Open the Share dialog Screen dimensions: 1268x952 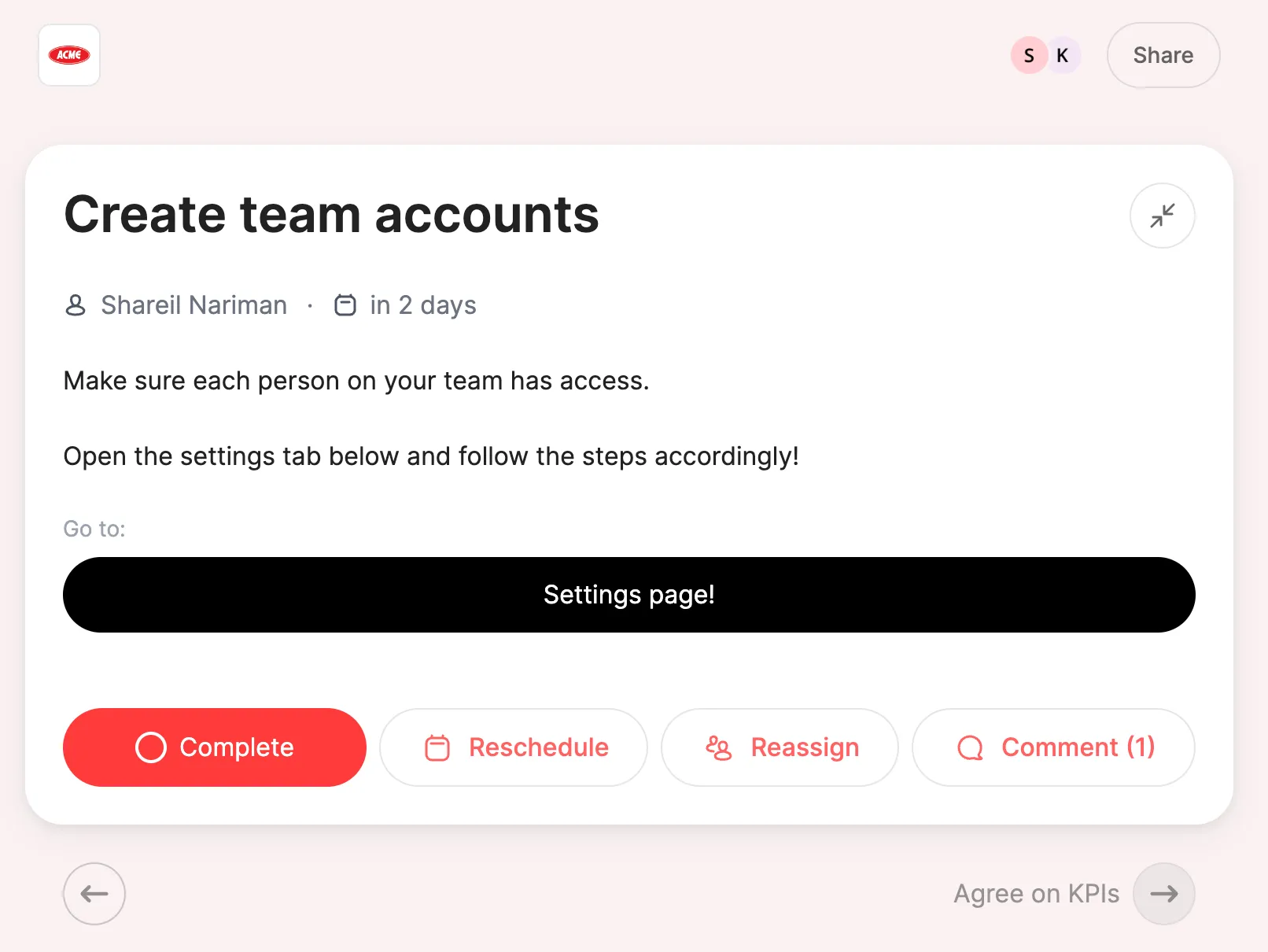1163,55
